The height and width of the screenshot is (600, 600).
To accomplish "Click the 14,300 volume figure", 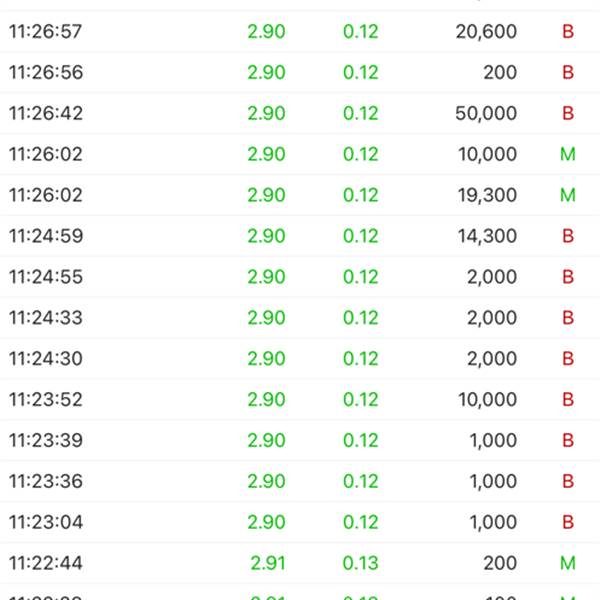I will [487, 236].
